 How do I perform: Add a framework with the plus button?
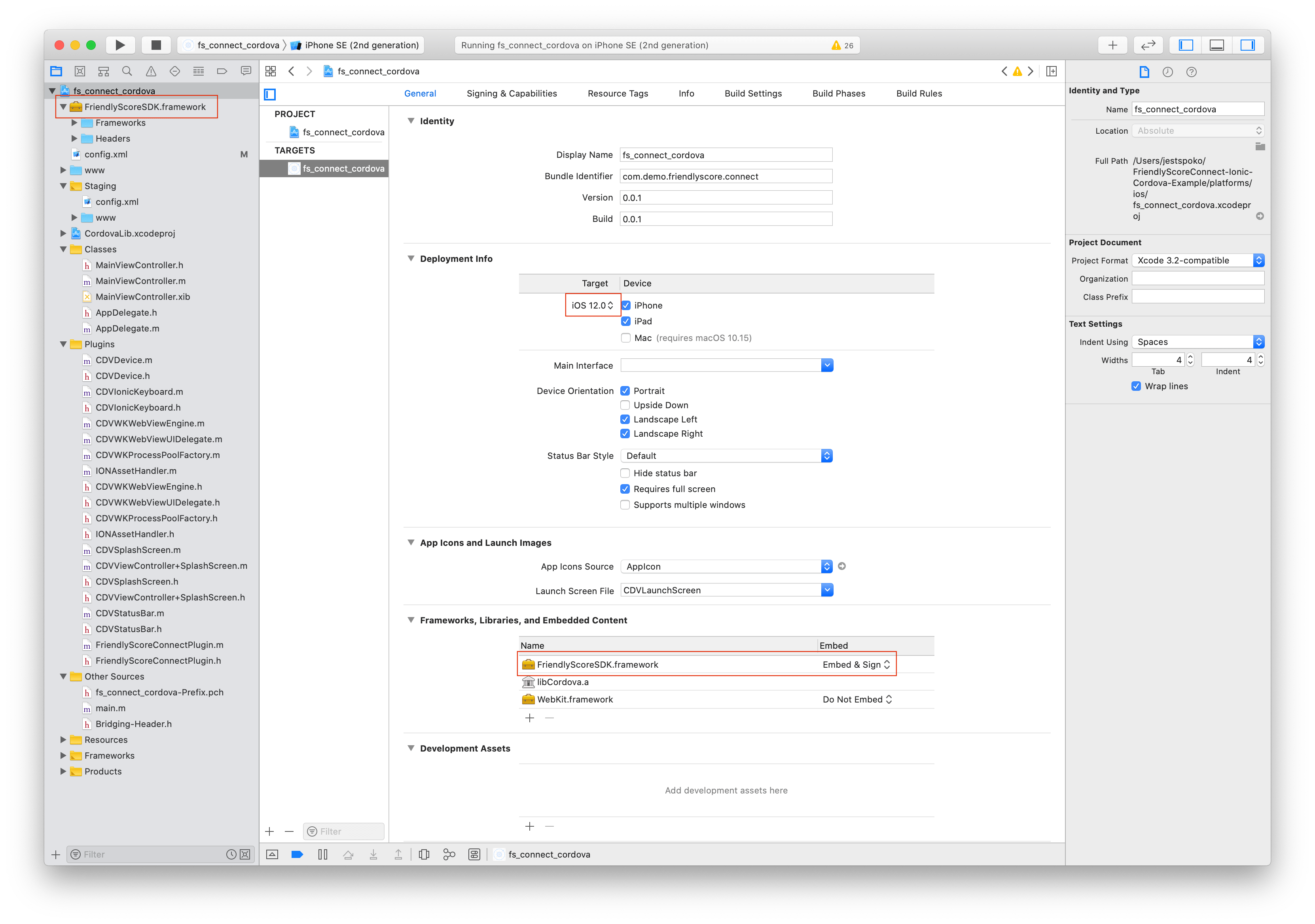[x=530, y=718]
